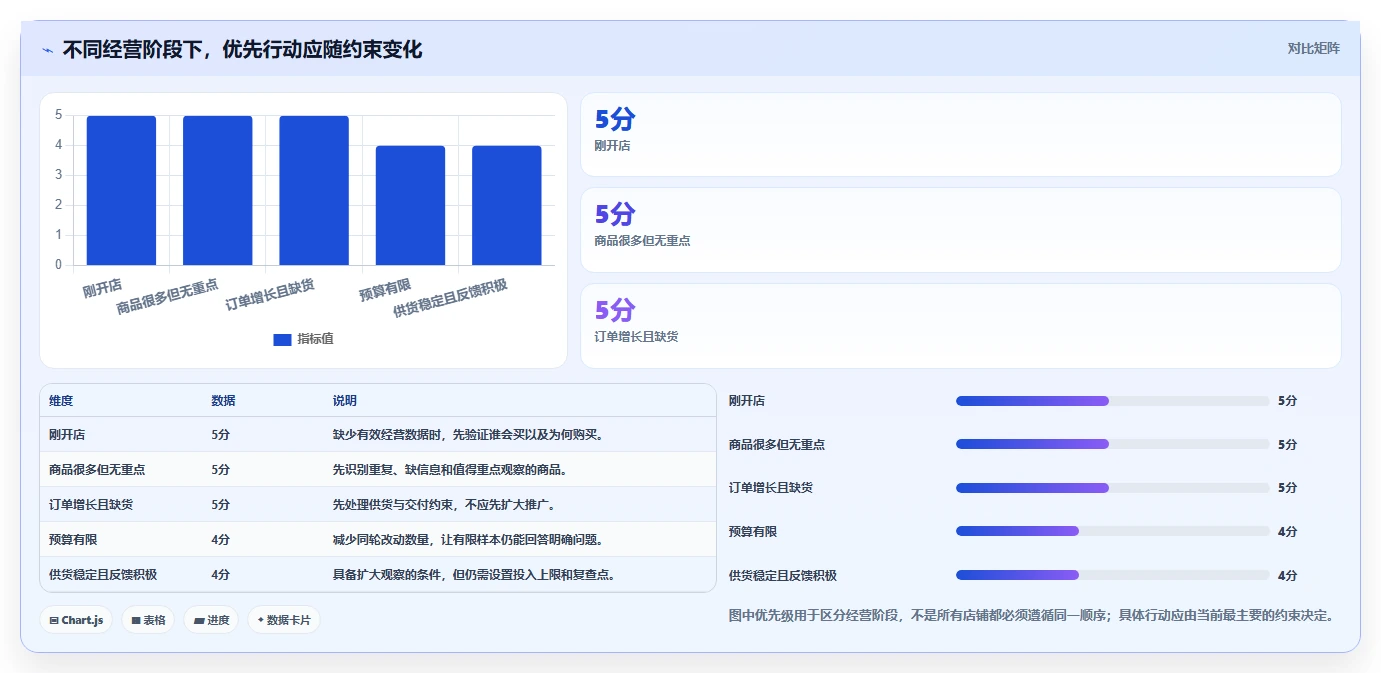Click the 预算有限 progress bar
This screenshot has width=1381, height=673.
click(1112, 531)
